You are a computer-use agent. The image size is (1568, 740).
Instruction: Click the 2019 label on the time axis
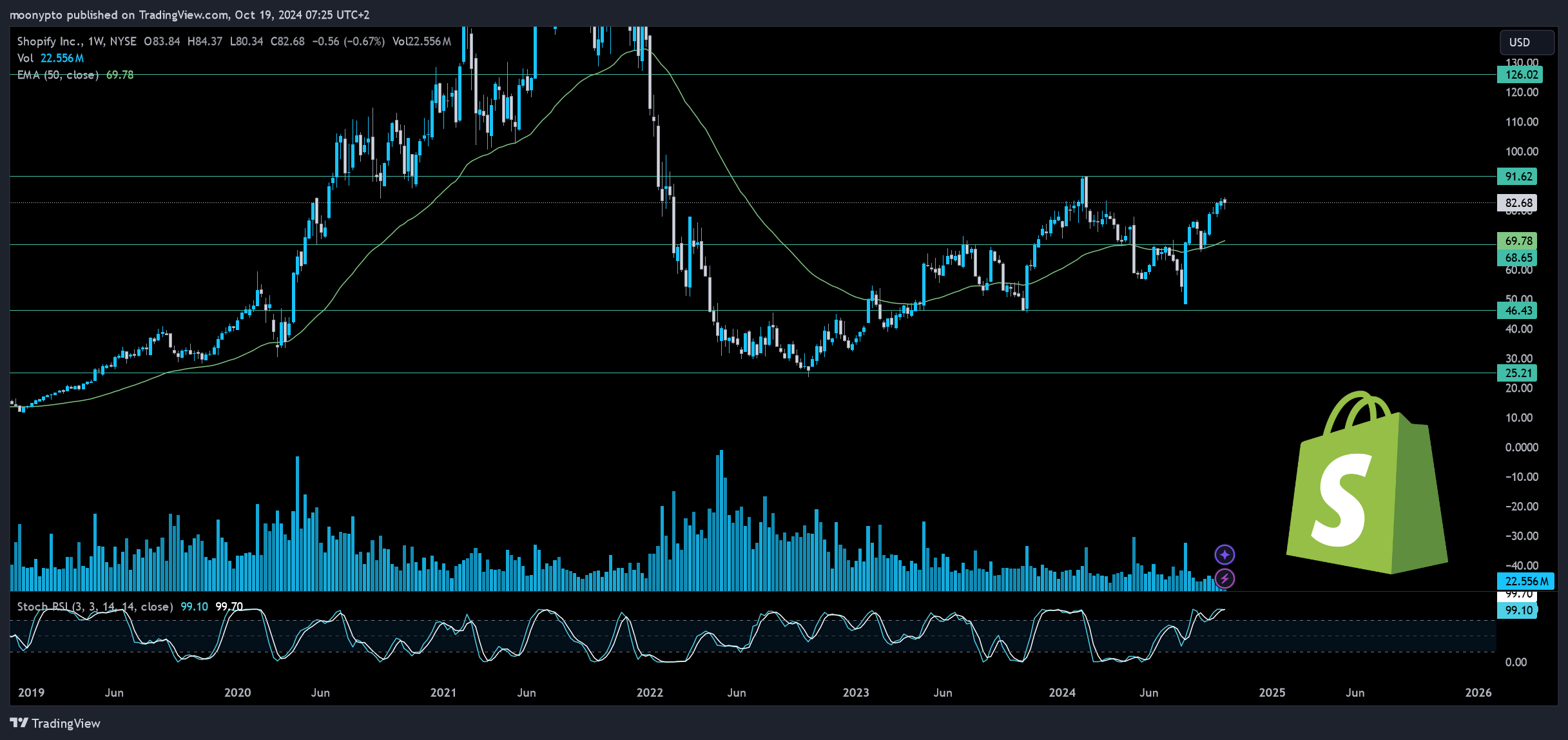tap(31, 692)
